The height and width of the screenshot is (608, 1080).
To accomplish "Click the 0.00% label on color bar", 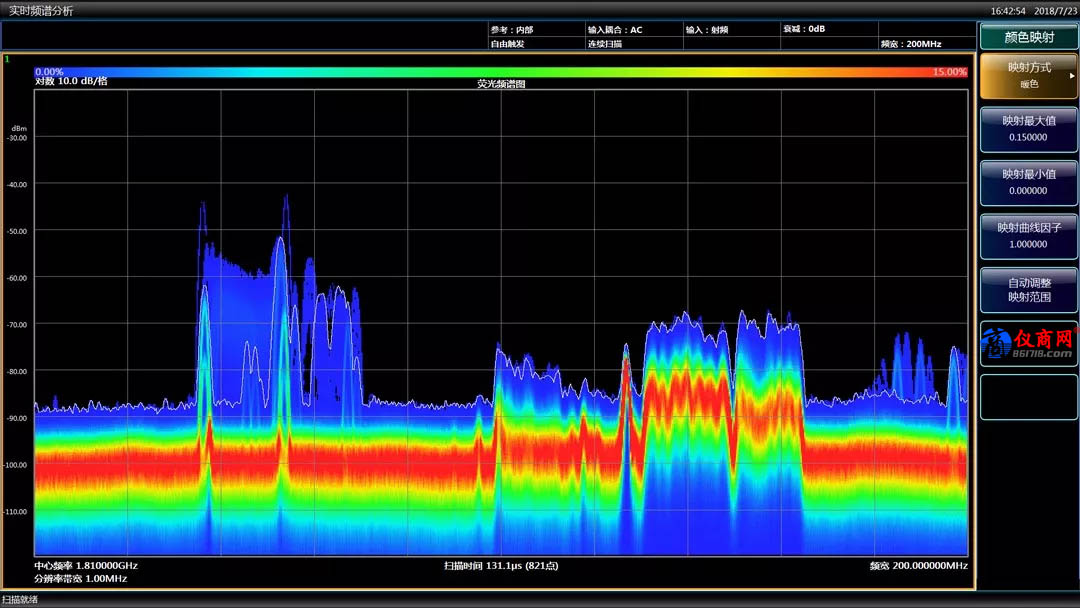I will pyautogui.click(x=49, y=72).
